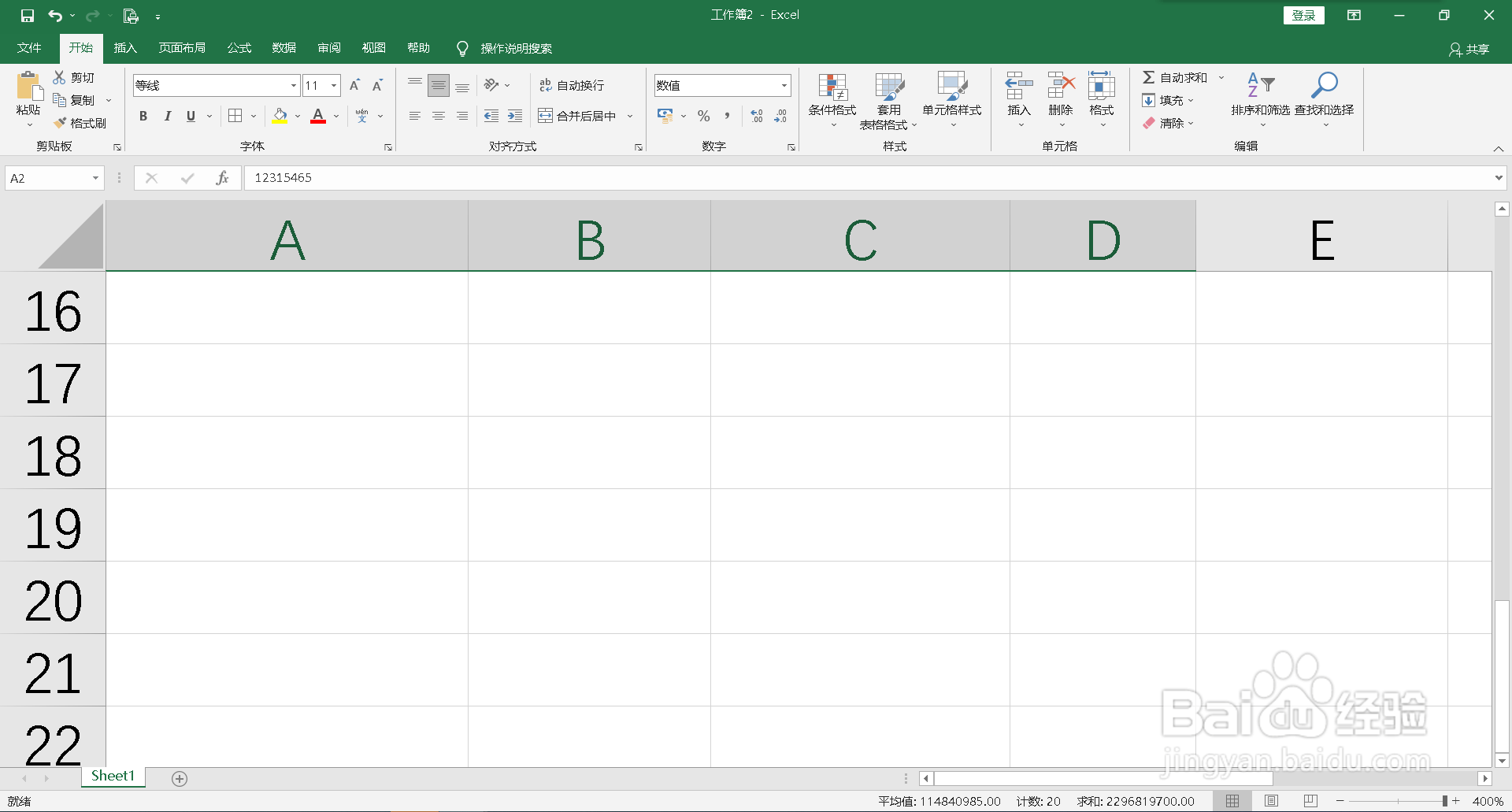Image resolution: width=1512 pixels, height=812 pixels.
Task: Click AutoSum (自动求和) button
Action: coord(1175,77)
